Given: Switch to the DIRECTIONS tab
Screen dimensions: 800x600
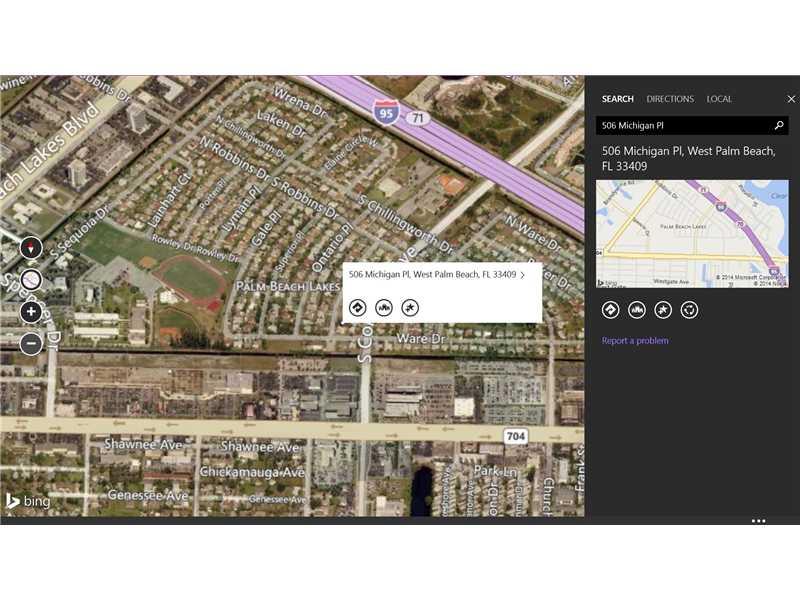Looking at the screenshot, I should (670, 99).
